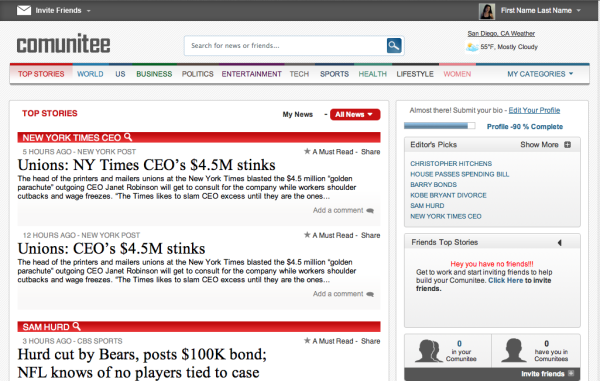This screenshot has height=381, width=600.
Task: Select the LIFESTYLE tab
Action: 415,74
